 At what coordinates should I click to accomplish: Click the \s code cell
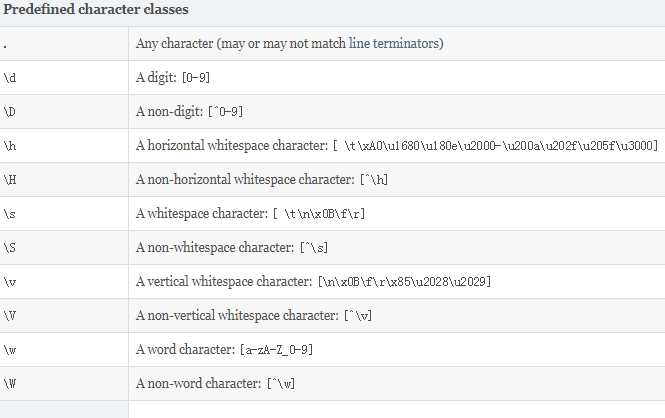point(10,214)
